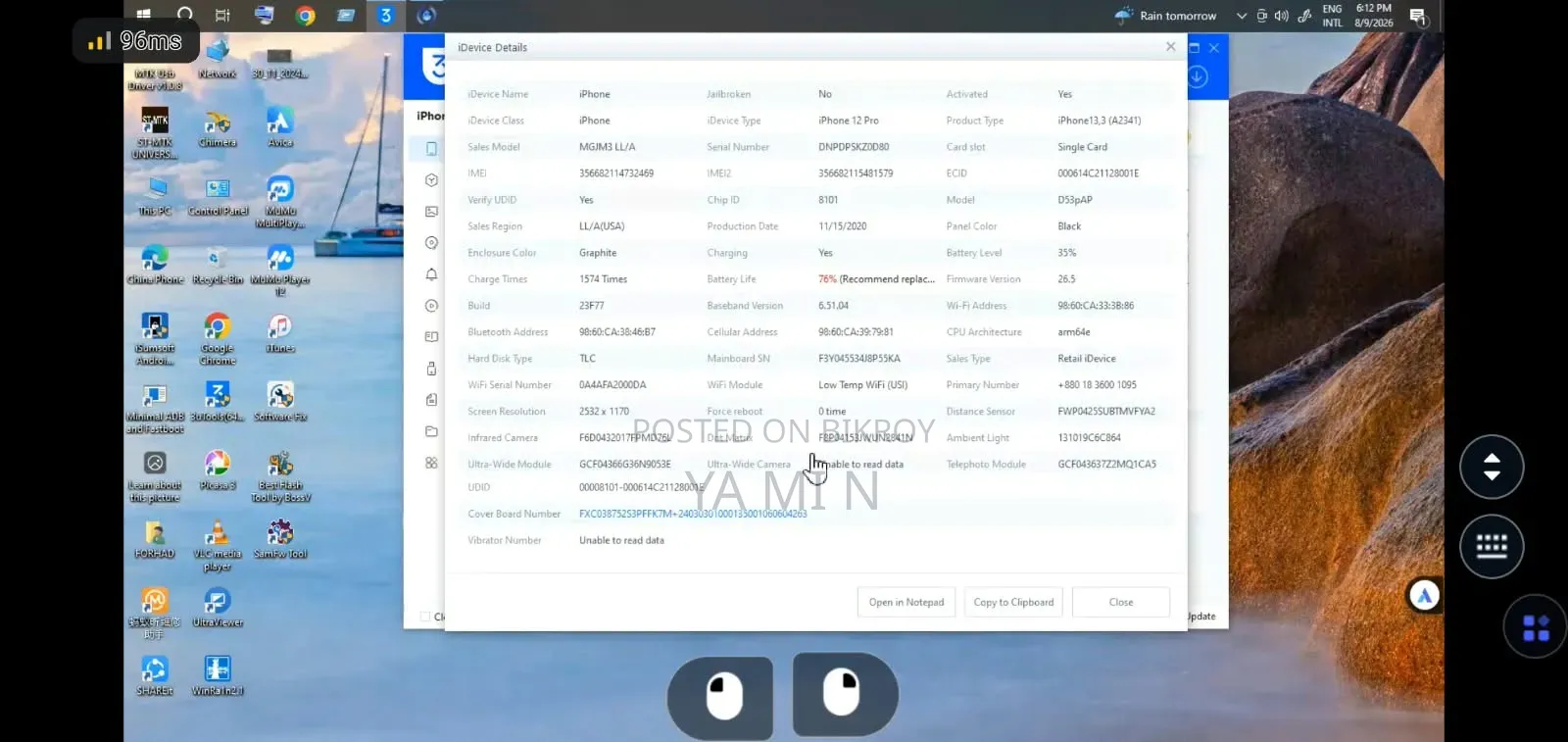Click the Primary Number +880 18 3600 1095
1568x742 pixels.
[1098, 385]
